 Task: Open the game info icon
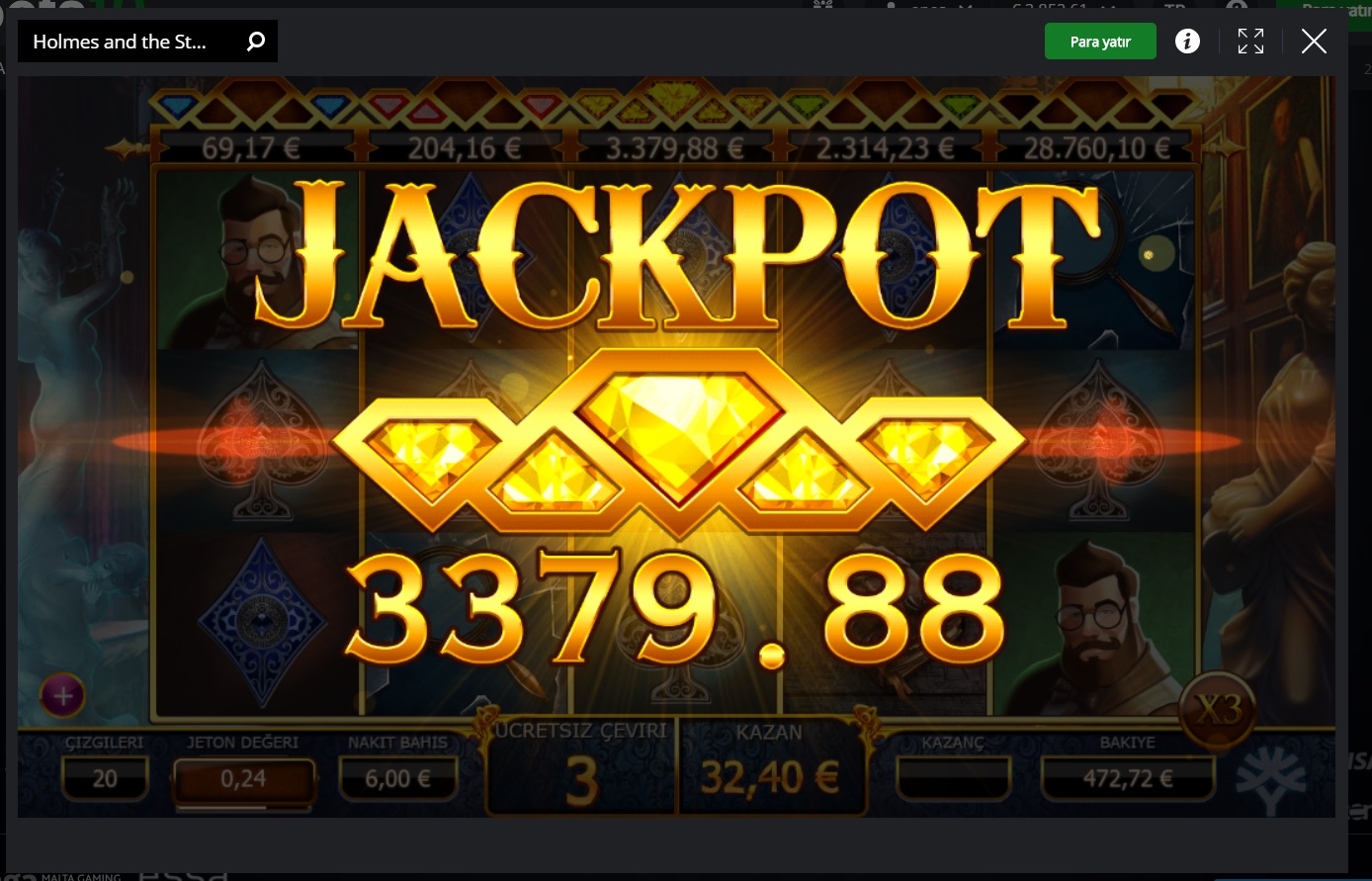pos(1187,42)
